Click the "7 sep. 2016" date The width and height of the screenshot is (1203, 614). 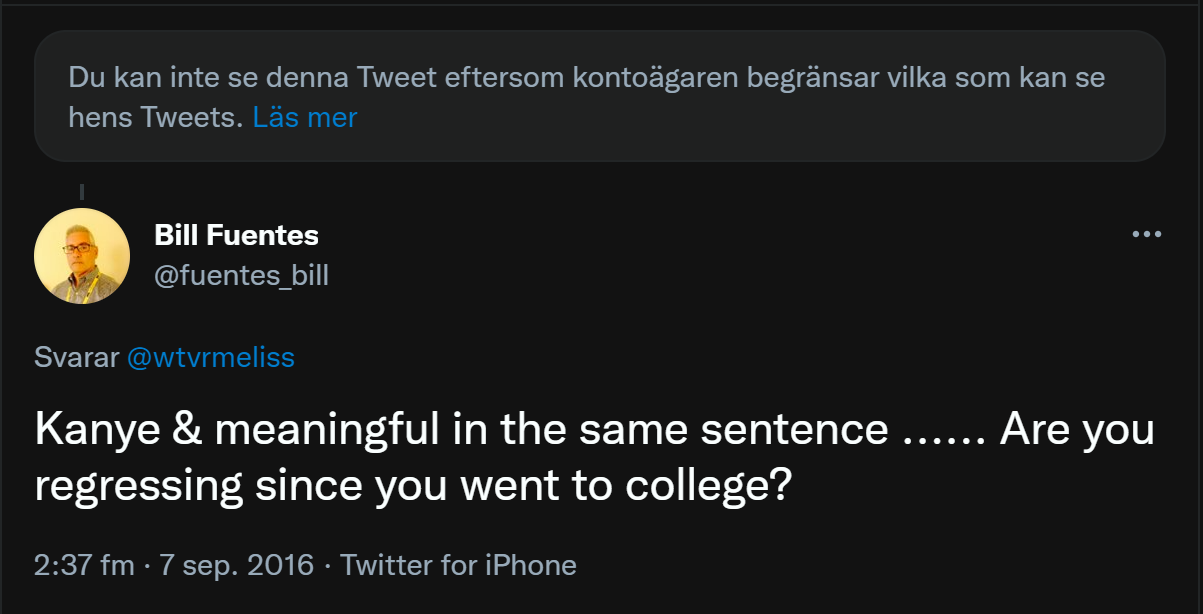coord(236,565)
